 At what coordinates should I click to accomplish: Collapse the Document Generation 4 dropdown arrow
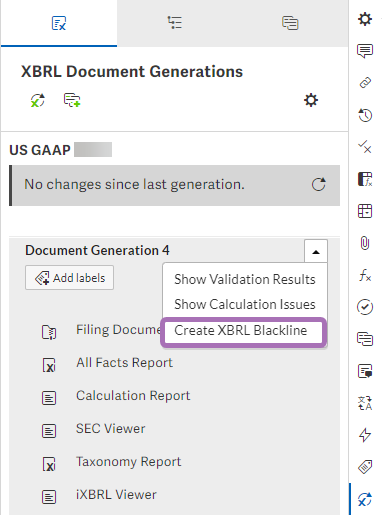pyautogui.click(x=316, y=252)
